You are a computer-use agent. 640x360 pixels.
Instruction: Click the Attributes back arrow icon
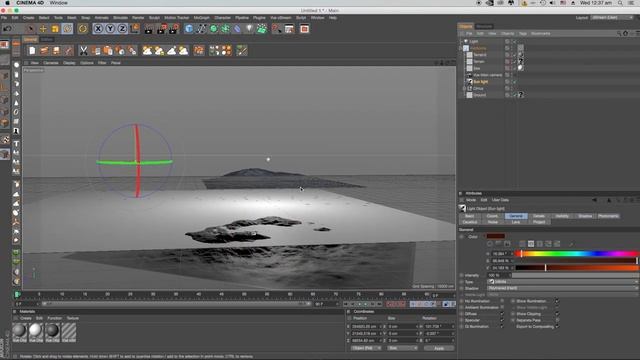(594, 200)
